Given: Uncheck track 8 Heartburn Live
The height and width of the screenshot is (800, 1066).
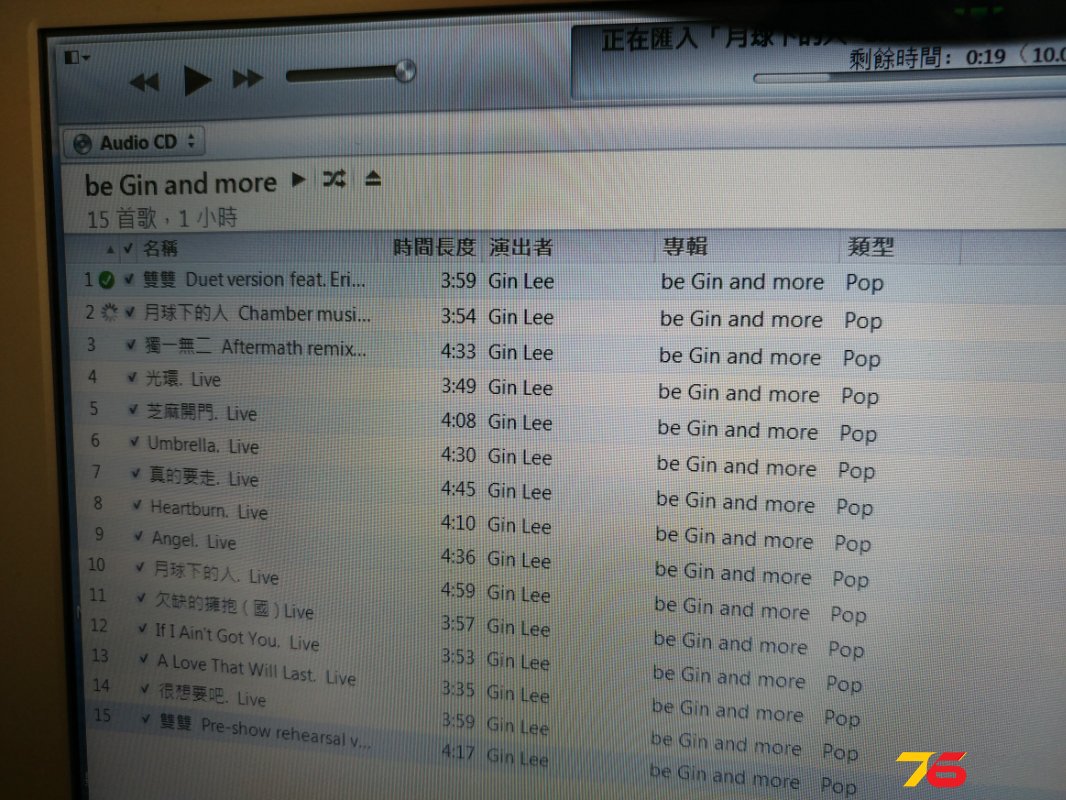Looking at the screenshot, I should tap(137, 504).
